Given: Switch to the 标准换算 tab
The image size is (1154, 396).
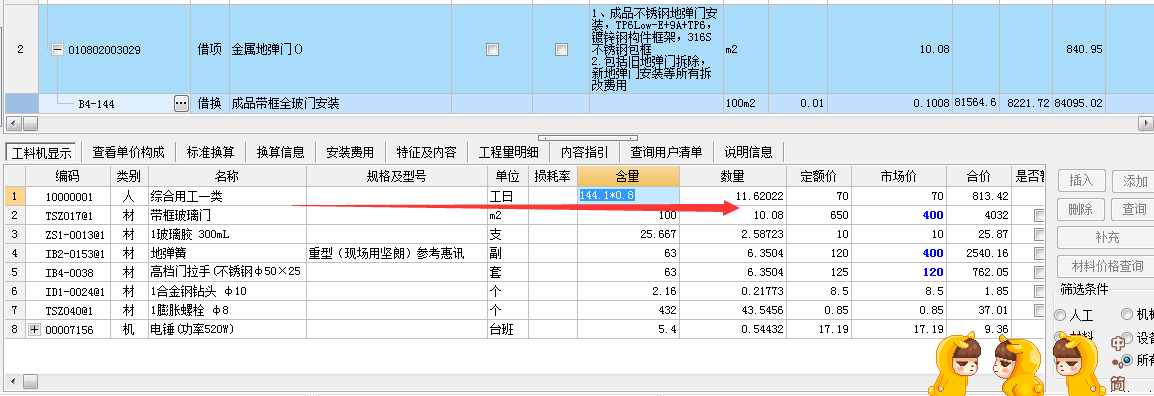Looking at the screenshot, I should (x=210, y=153).
